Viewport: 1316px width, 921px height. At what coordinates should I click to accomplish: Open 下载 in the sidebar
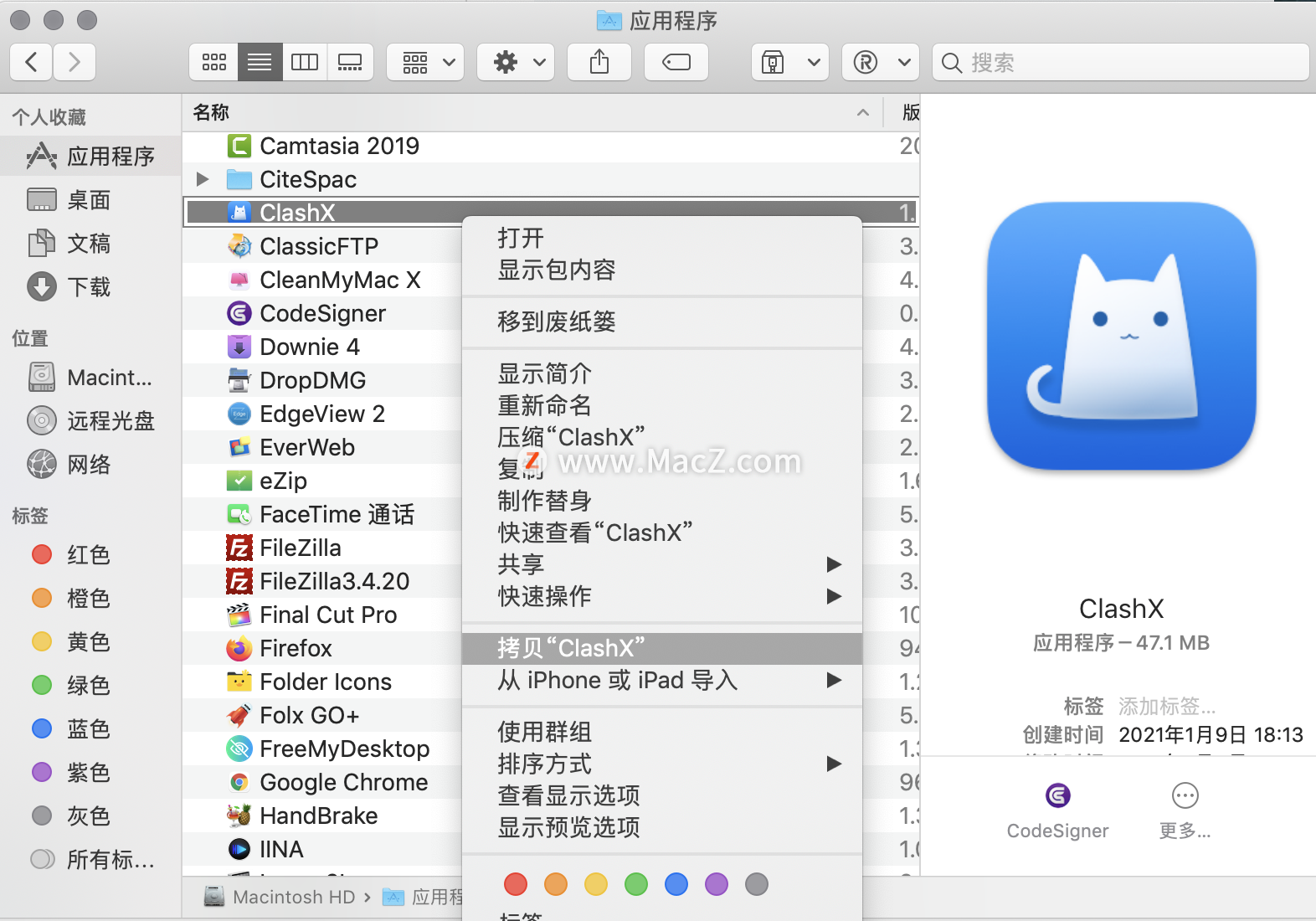(x=90, y=287)
